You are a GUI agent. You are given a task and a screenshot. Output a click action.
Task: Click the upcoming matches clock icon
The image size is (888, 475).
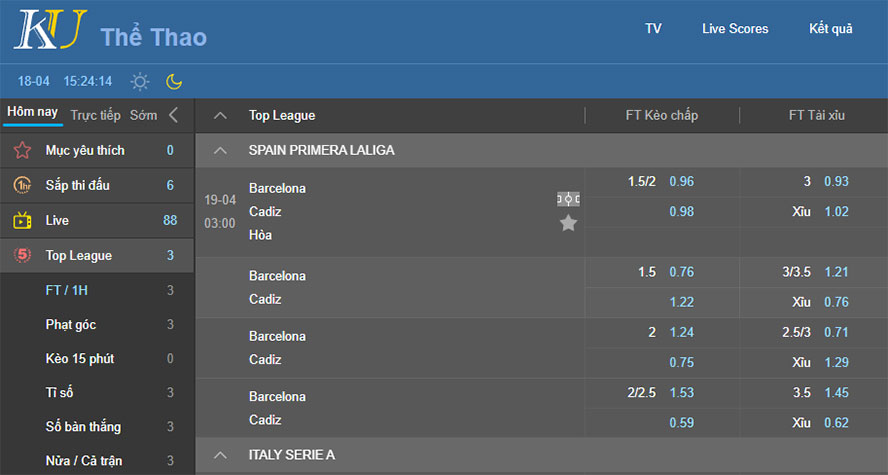click(22, 185)
